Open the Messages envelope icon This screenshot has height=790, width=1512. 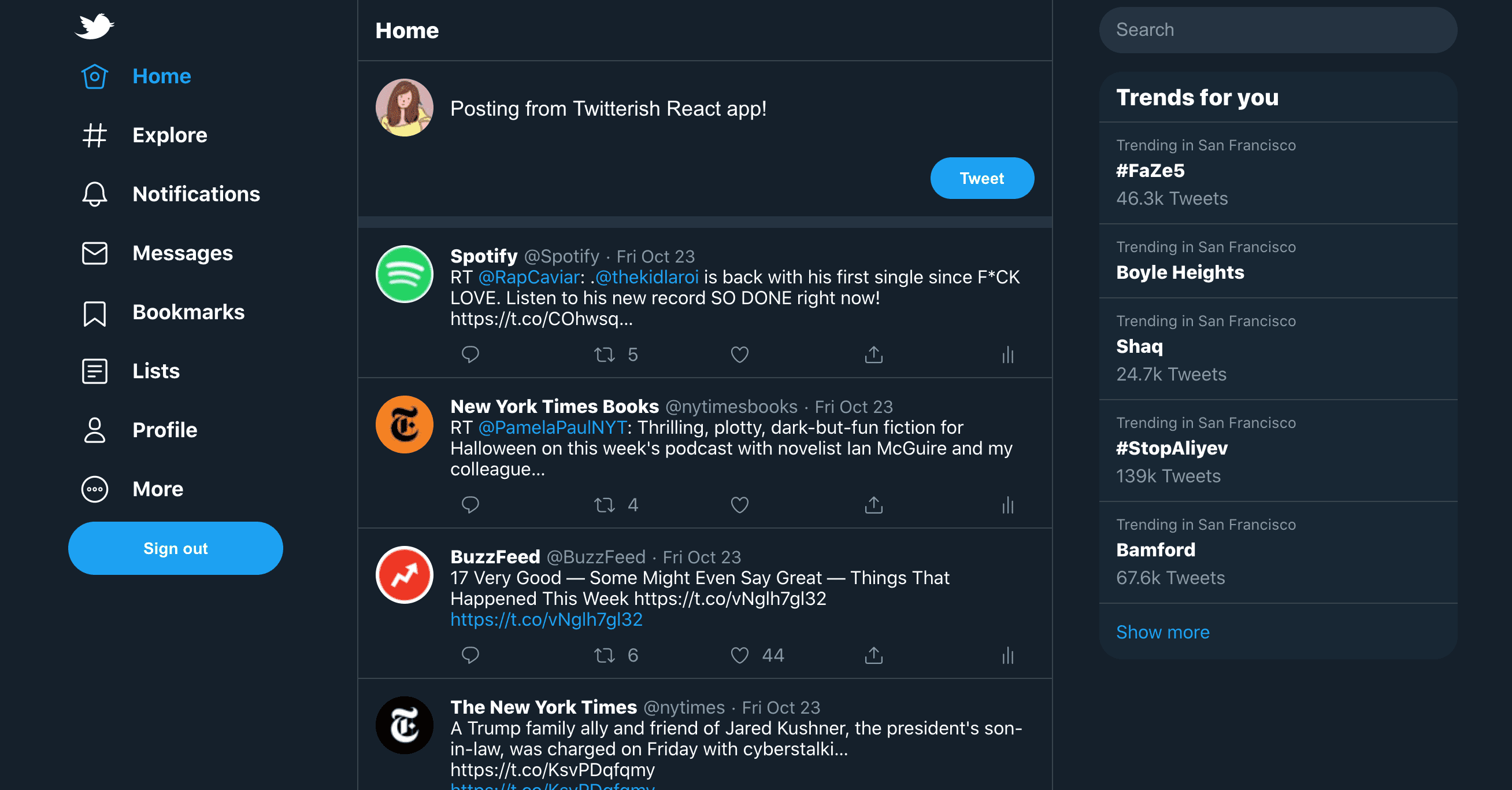point(95,253)
